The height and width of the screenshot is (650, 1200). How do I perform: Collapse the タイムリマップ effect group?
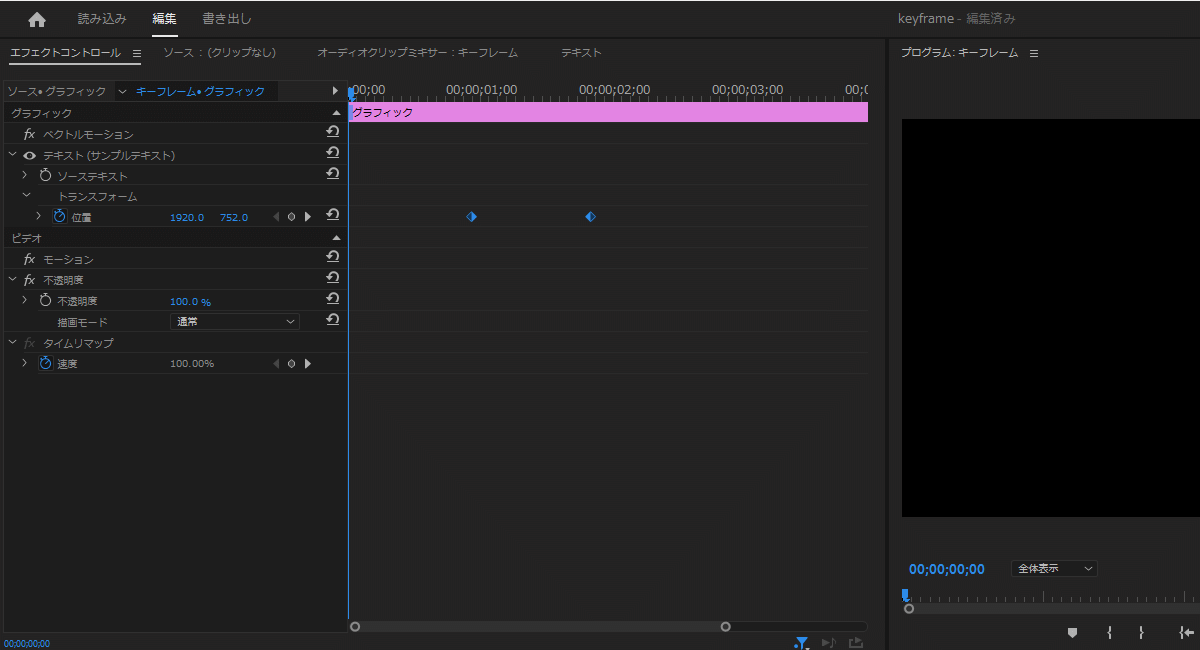click(13, 343)
